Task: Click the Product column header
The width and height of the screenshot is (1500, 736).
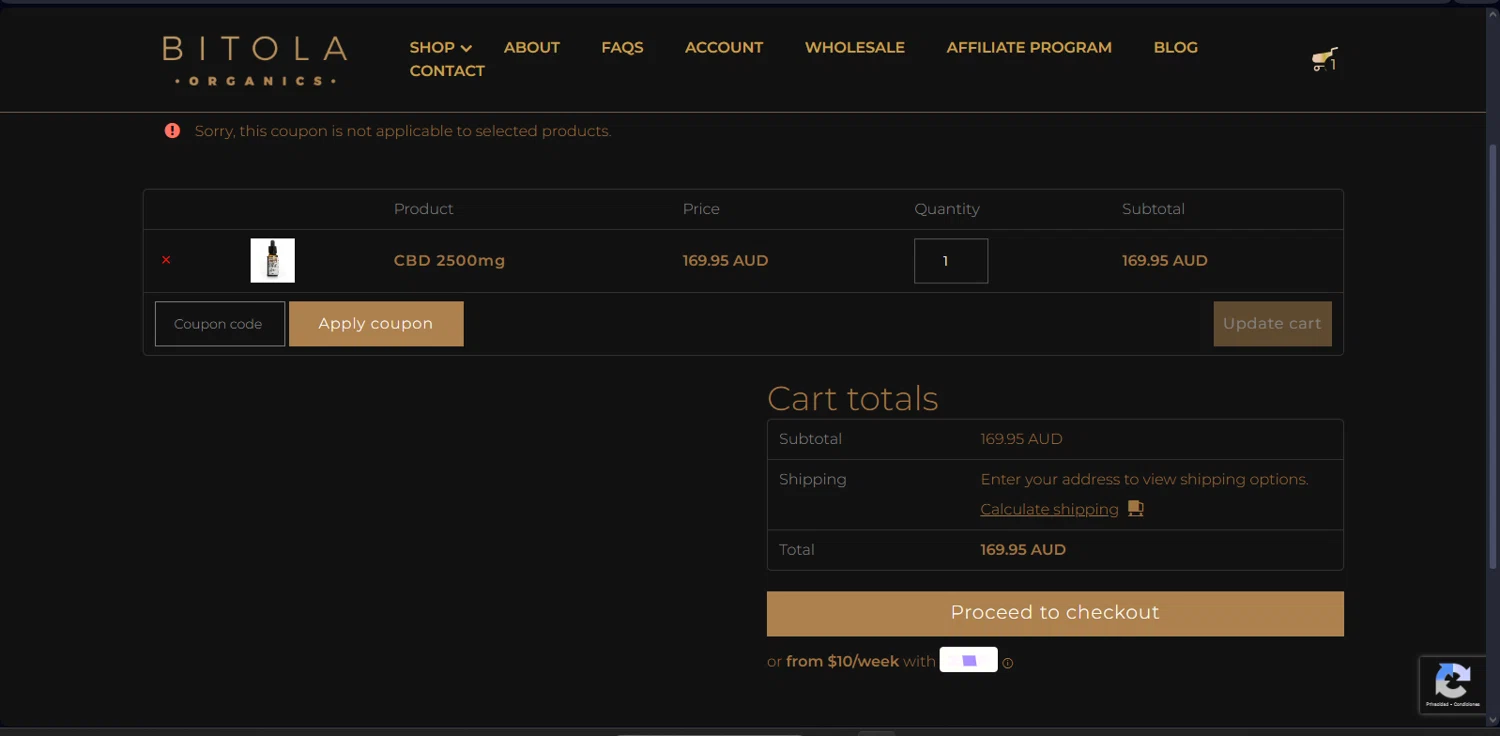Action: click(x=423, y=209)
